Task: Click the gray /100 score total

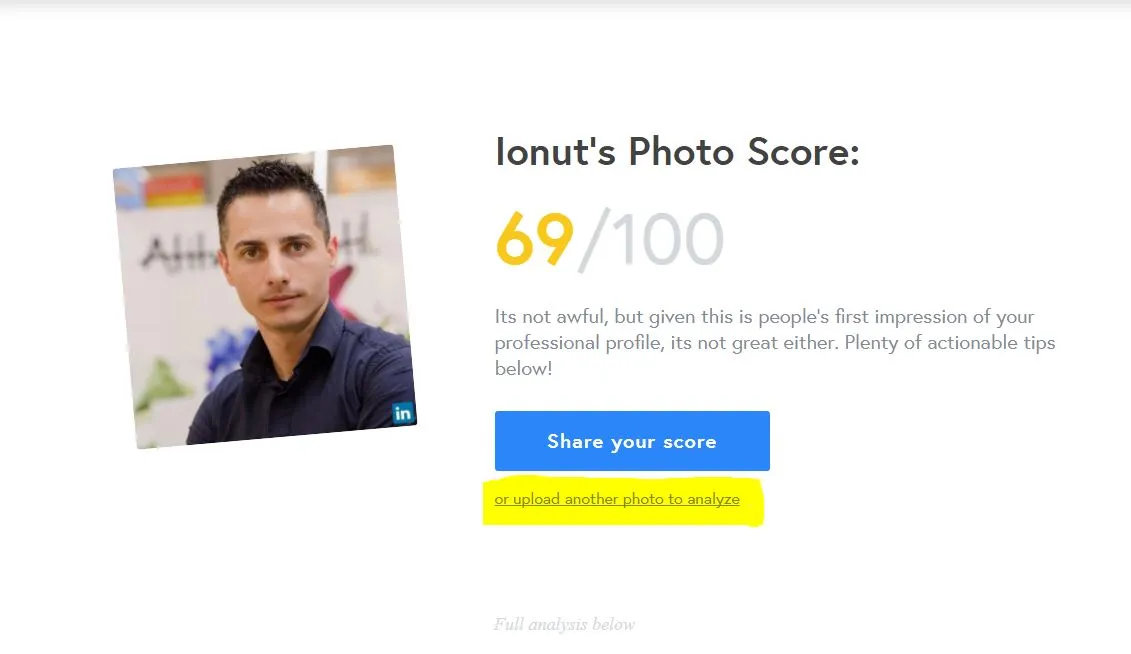Action: 651,240
